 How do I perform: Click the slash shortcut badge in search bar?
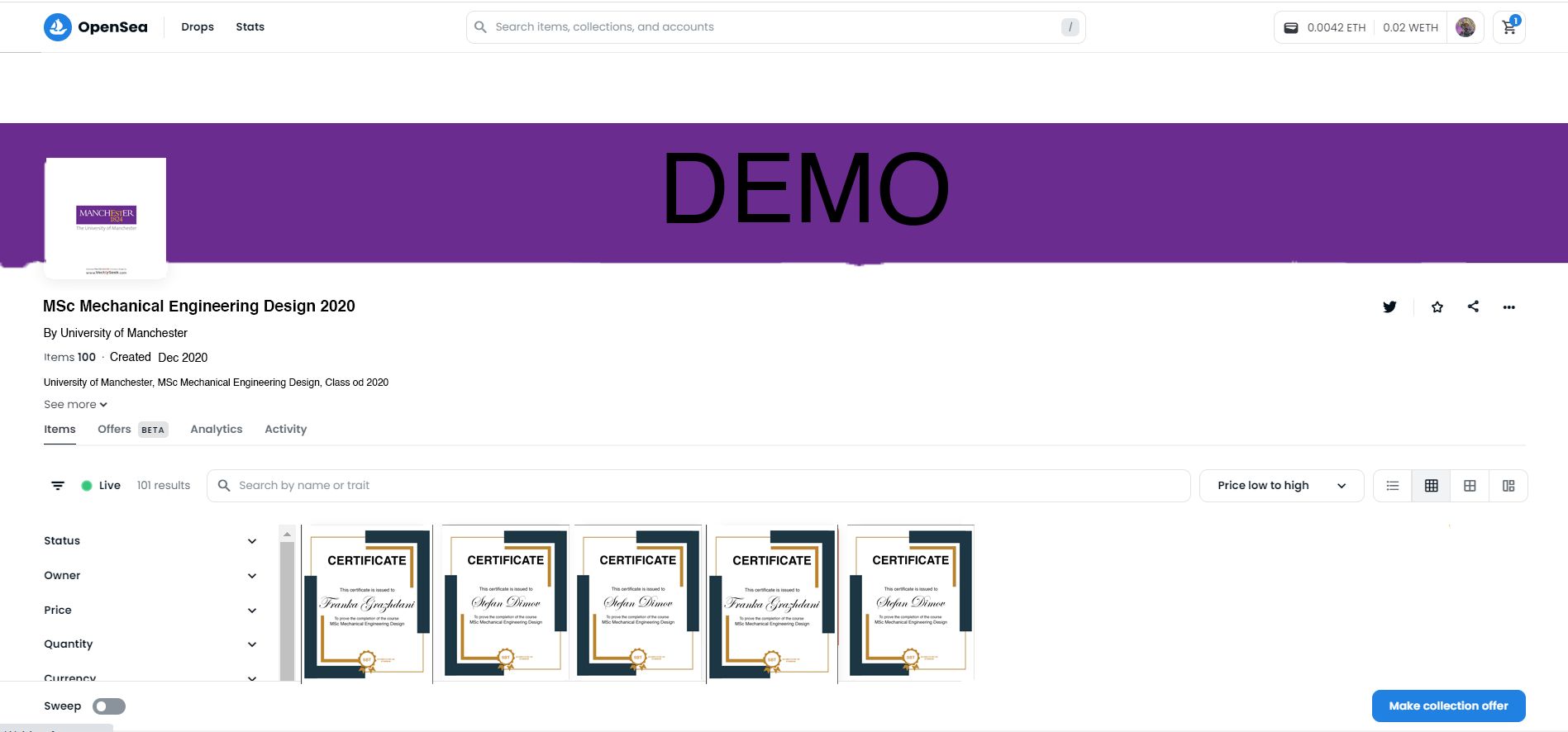(x=1070, y=27)
